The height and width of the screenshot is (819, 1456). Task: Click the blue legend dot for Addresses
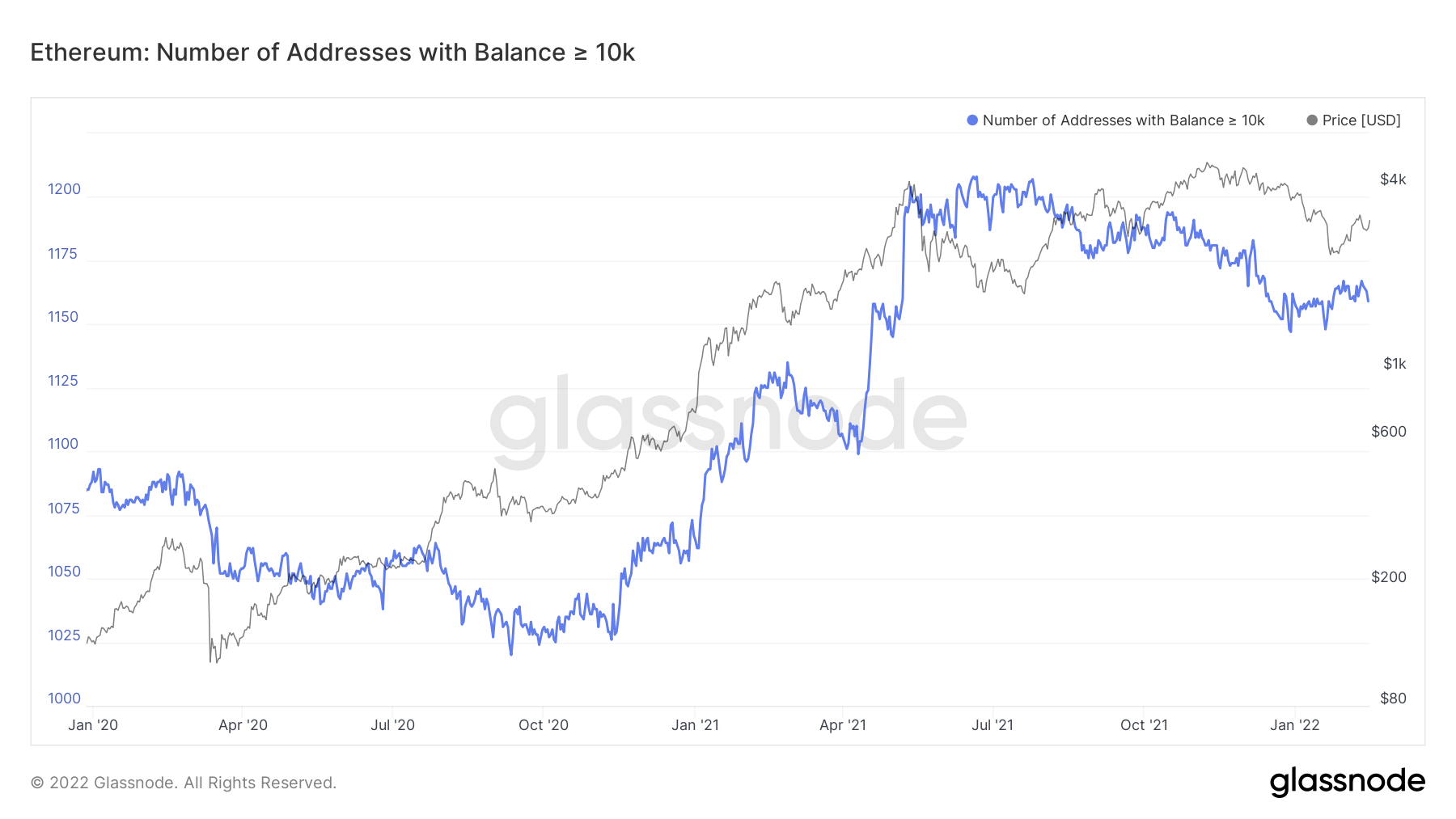point(972,120)
